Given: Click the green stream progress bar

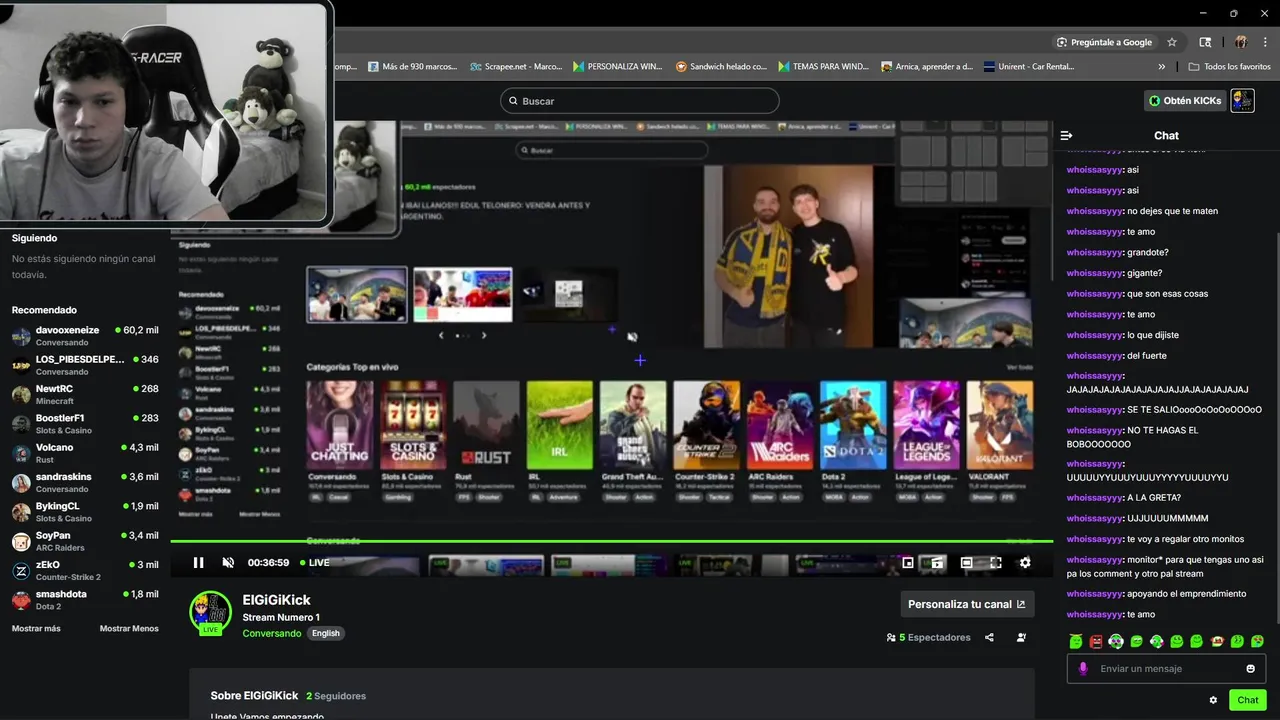Looking at the screenshot, I should click(611, 542).
